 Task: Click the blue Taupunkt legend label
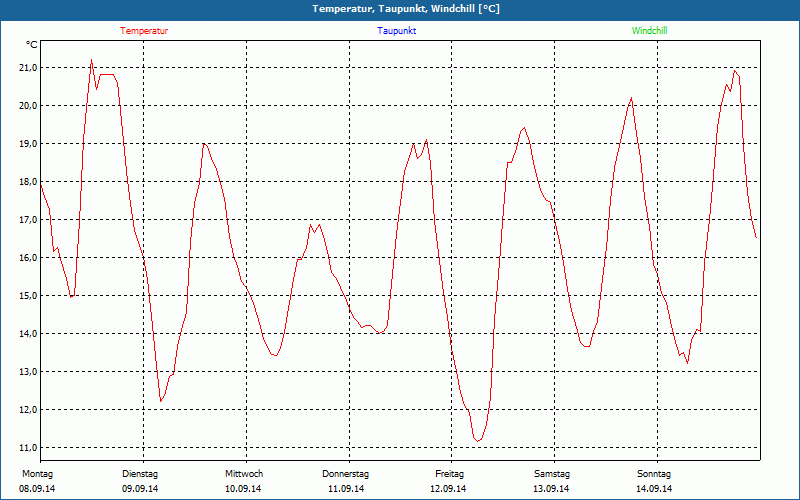[396, 31]
